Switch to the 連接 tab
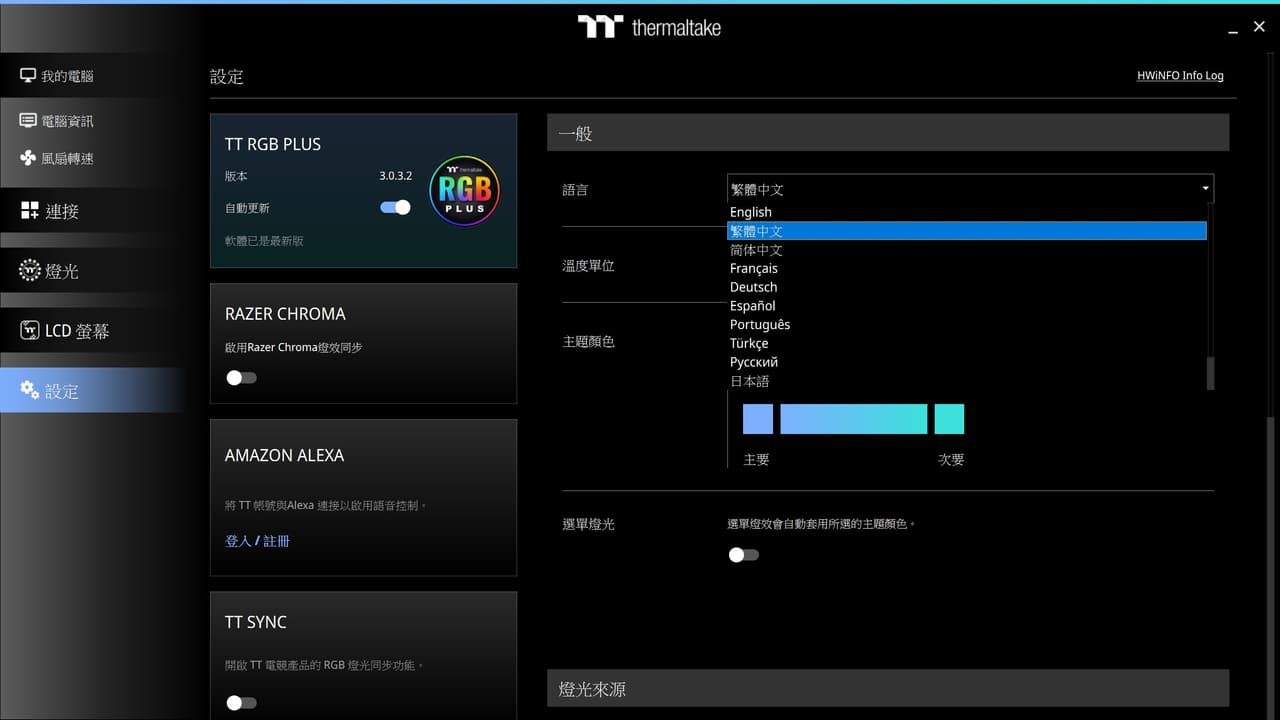 coord(92,211)
